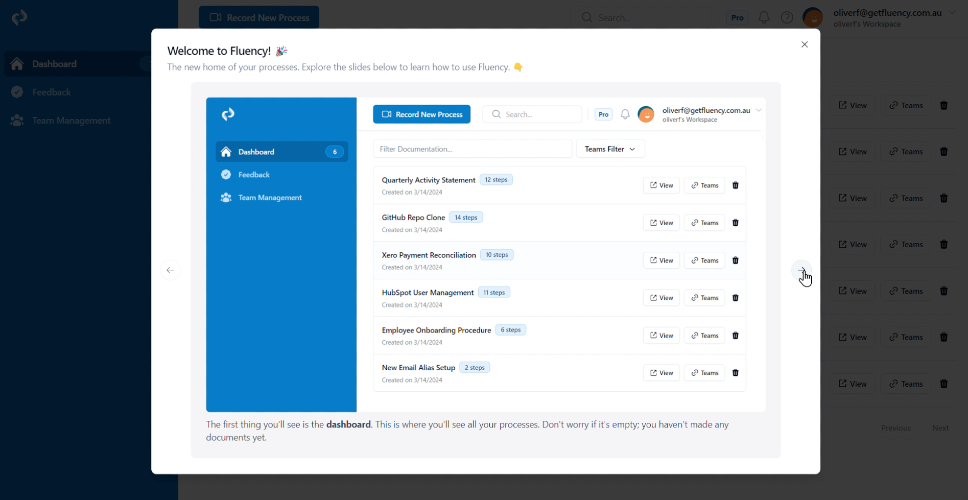
Task: Close the Welcome to Fluency dialog
Action: (x=804, y=44)
